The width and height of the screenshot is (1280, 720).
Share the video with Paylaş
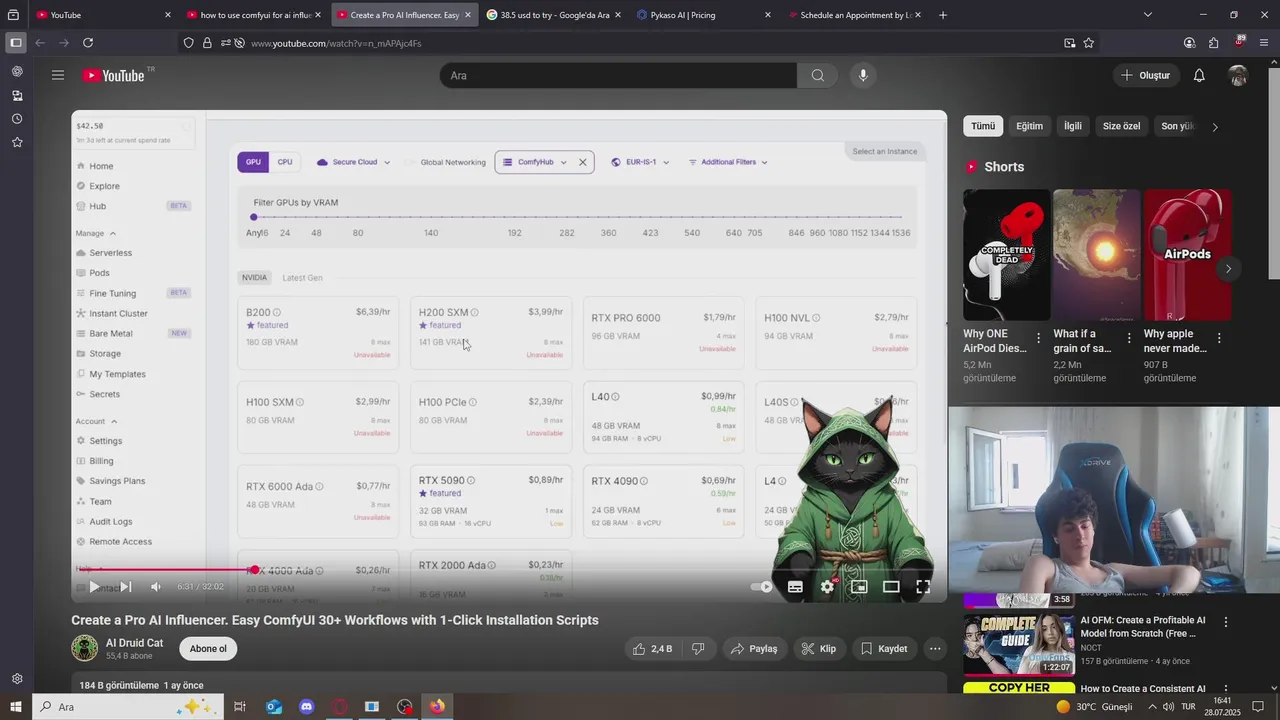(x=754, y=649)
